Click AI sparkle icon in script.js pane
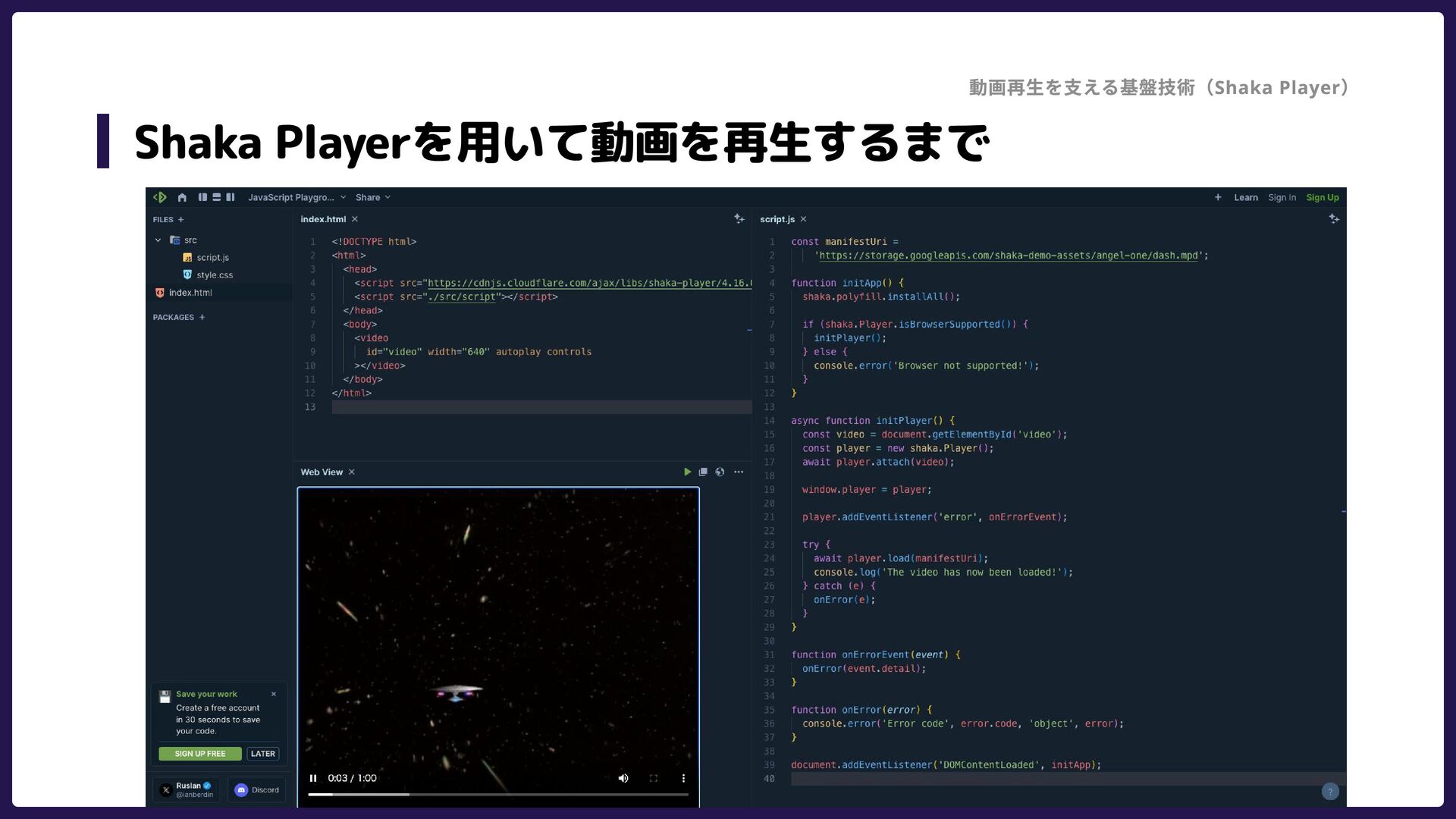Screen dimensions: 1456x819 (x=1334, y=218)
